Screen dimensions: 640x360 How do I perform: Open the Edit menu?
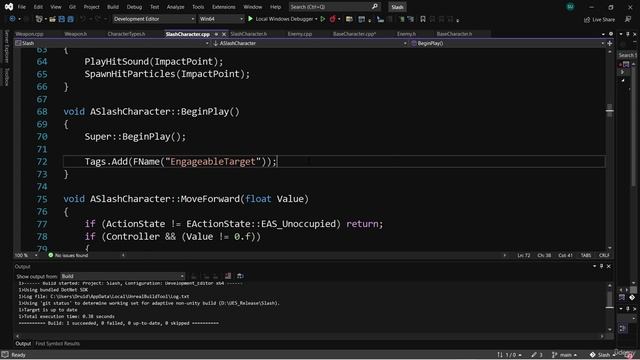pyautogui.click(x=38, y=7)
